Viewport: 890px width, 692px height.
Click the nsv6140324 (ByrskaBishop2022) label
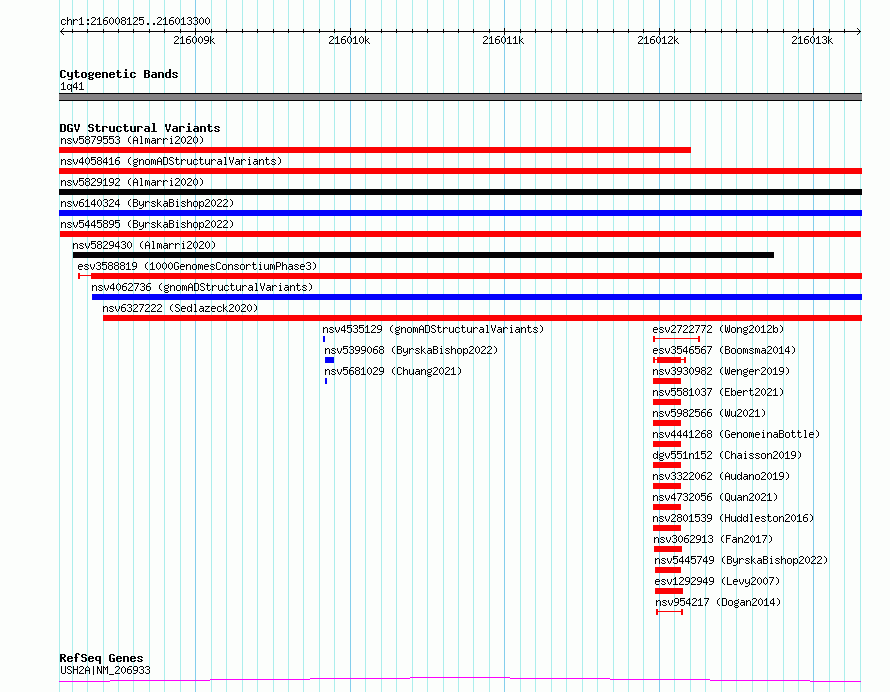[147, 203]
